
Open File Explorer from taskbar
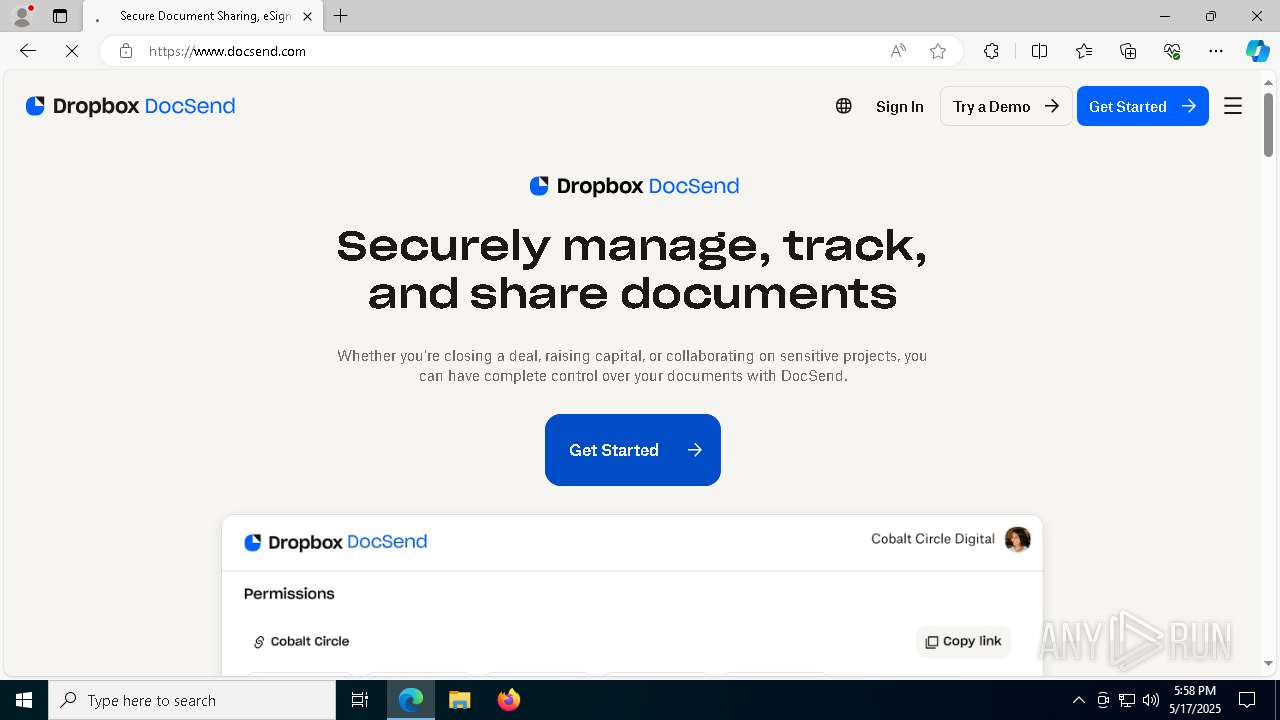(460, 700)
